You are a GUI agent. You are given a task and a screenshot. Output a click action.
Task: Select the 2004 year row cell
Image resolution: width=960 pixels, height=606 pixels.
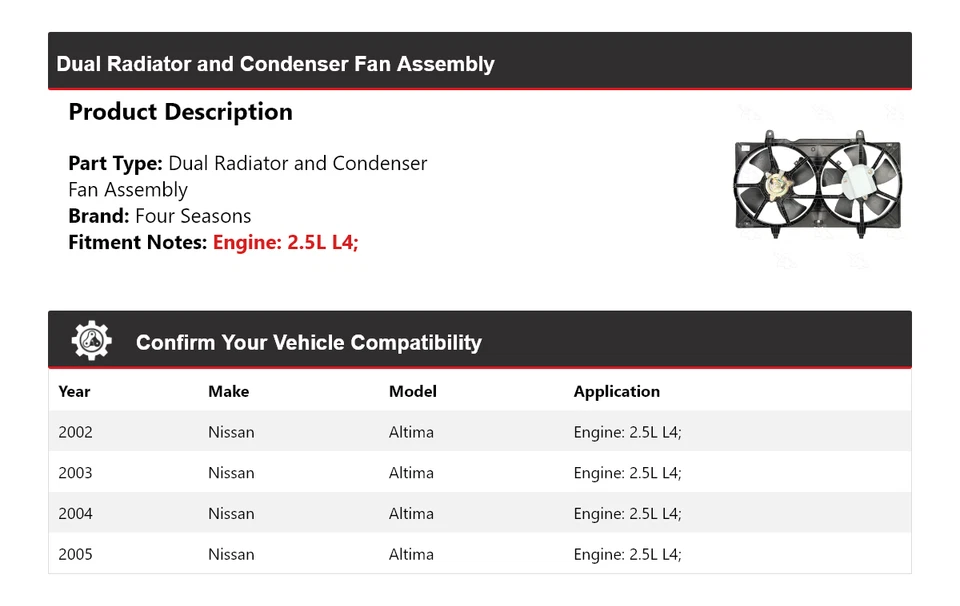75,514
